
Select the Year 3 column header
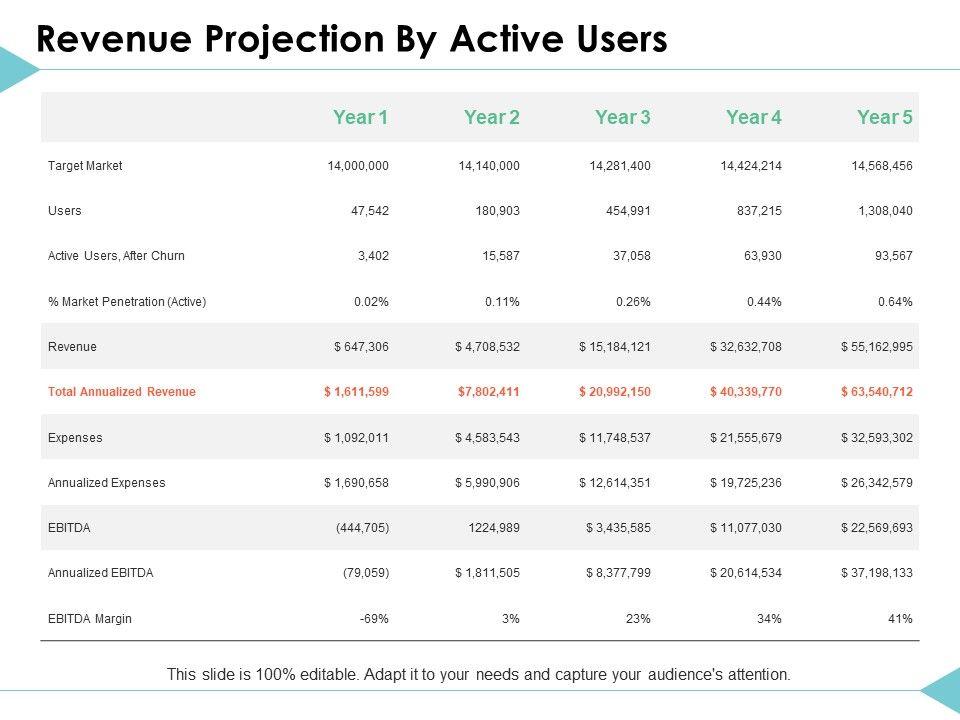(x=622, y=118)
